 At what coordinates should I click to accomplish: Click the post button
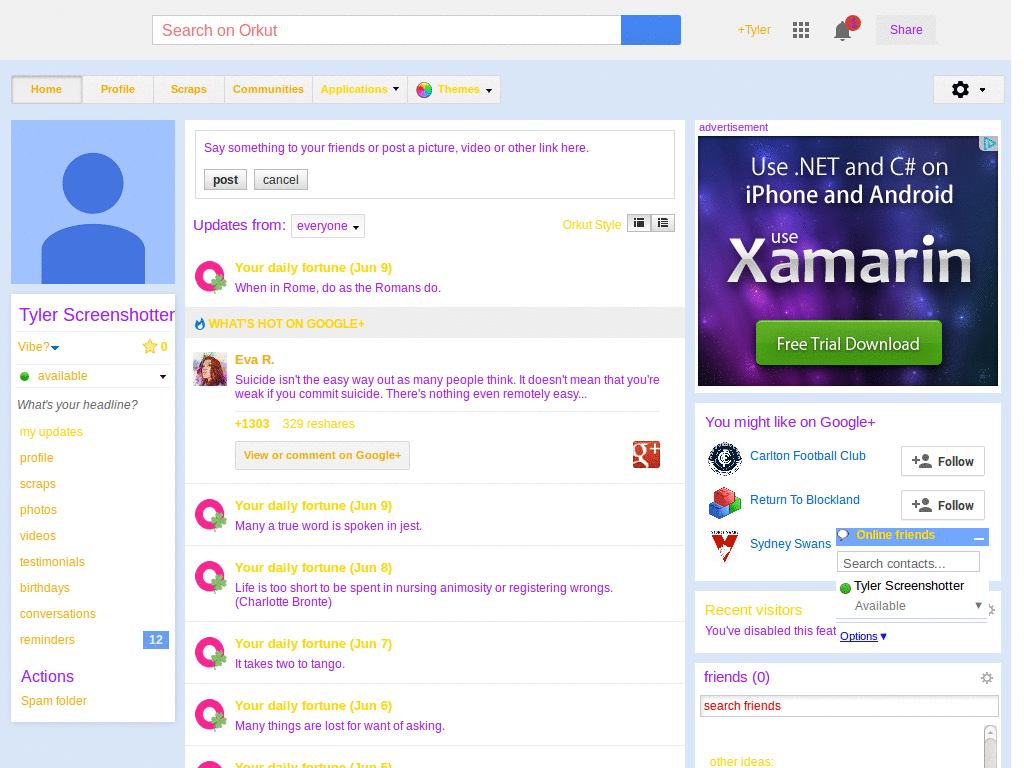pos(225,180)
